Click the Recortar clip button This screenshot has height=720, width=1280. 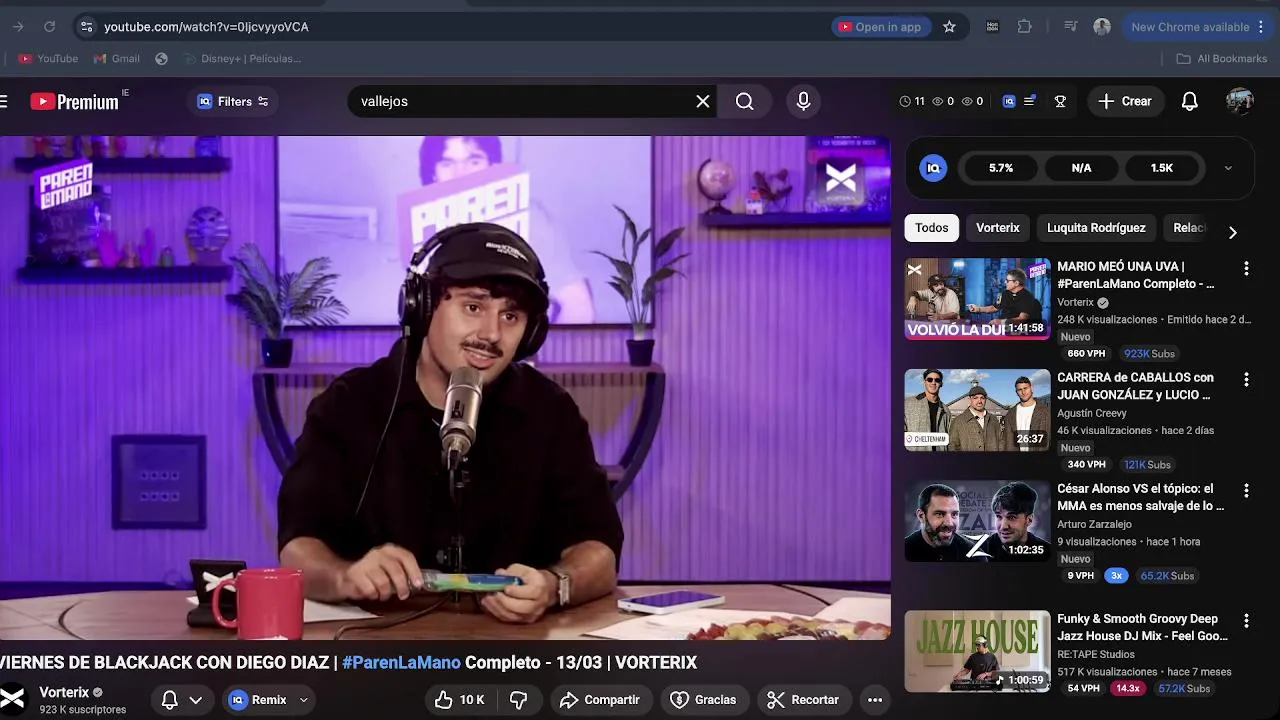click(803, 700)
